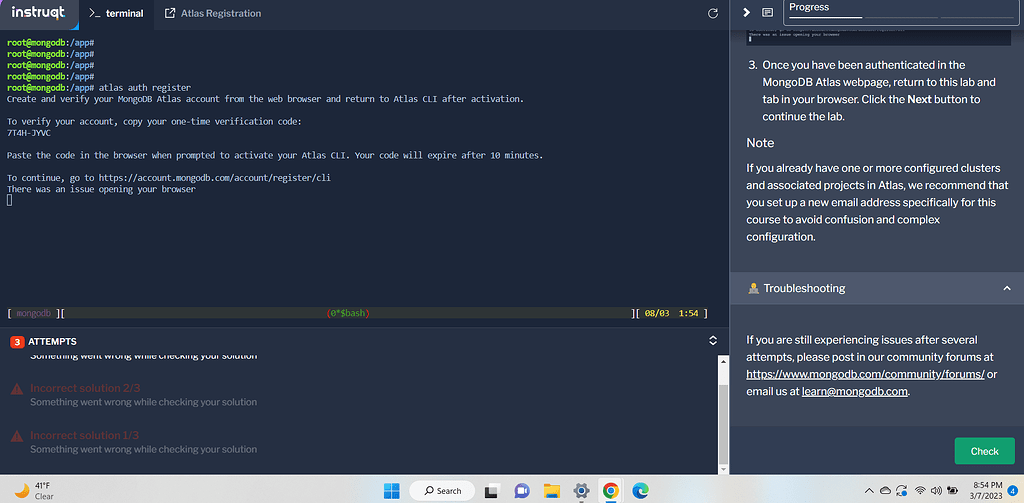
Task: Click the green Check button
Action: (x=984, y=451)
